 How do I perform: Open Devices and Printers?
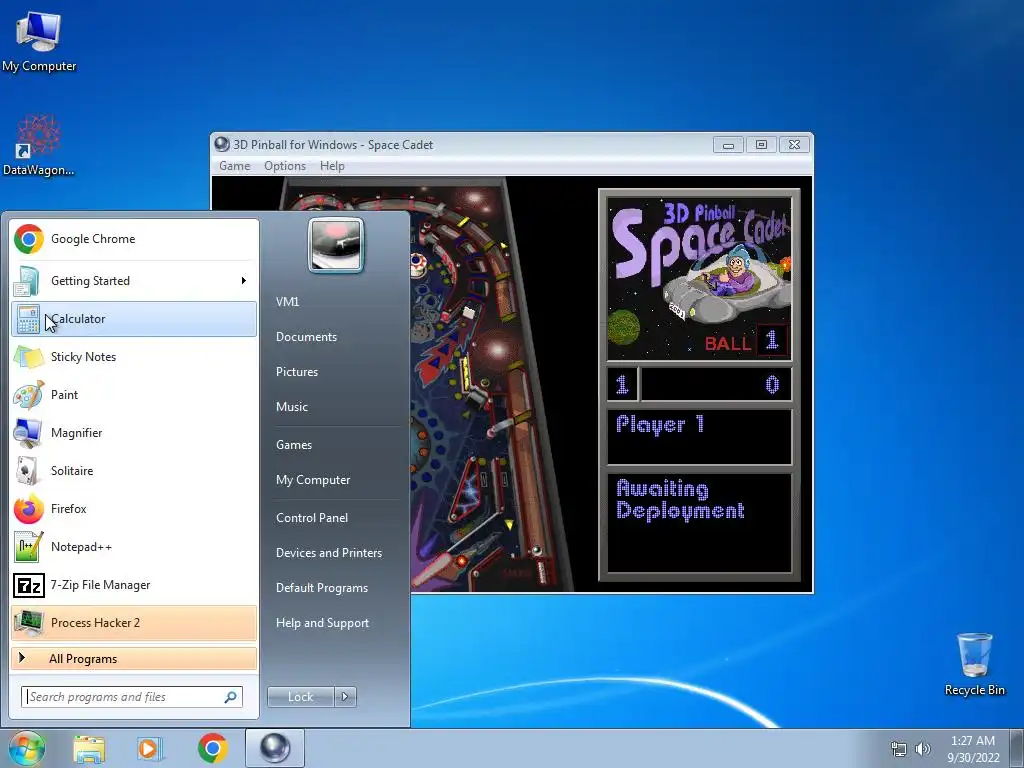tap(328, 552)
